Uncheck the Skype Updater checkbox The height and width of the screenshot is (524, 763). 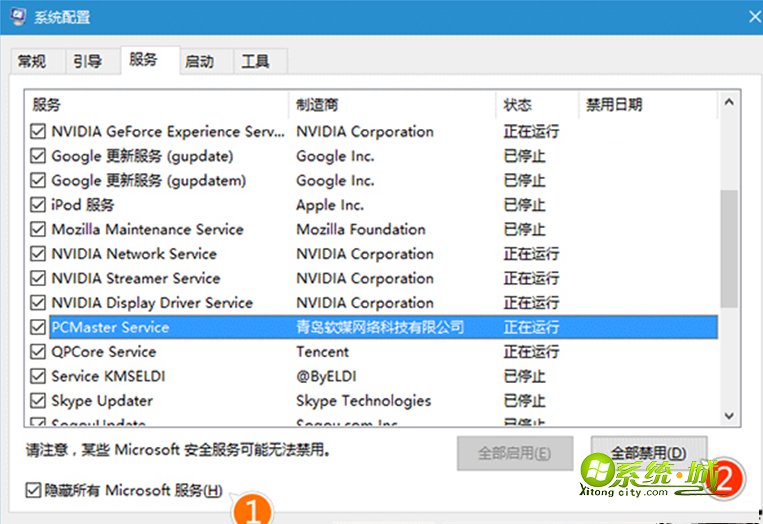pos(38,400)
